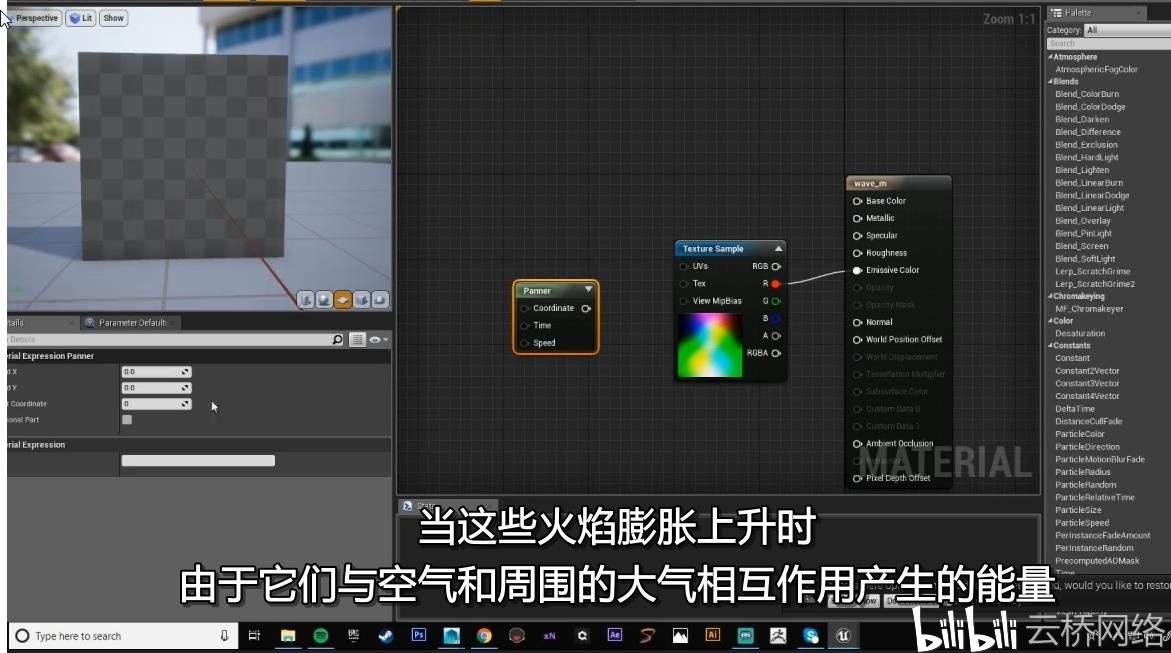The height and width of the screenshot is (653, 1171).
Task: Click the Palette search box
Action: tap(1108, 43)
